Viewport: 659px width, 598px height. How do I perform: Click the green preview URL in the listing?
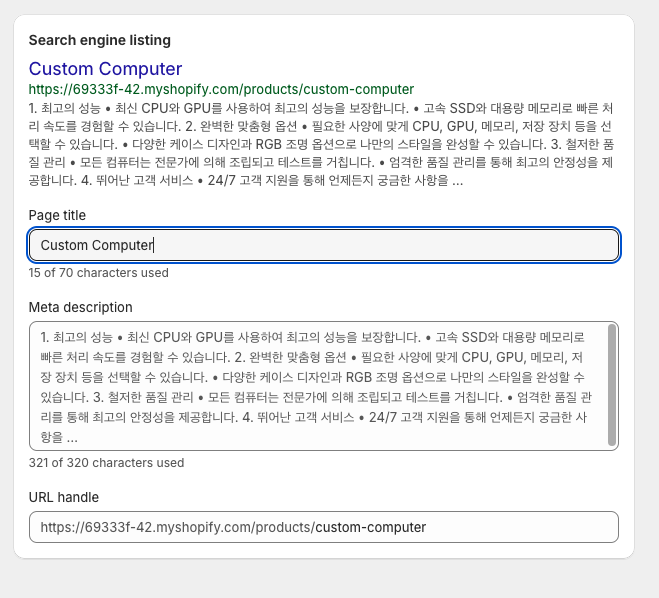click(221, 89)
